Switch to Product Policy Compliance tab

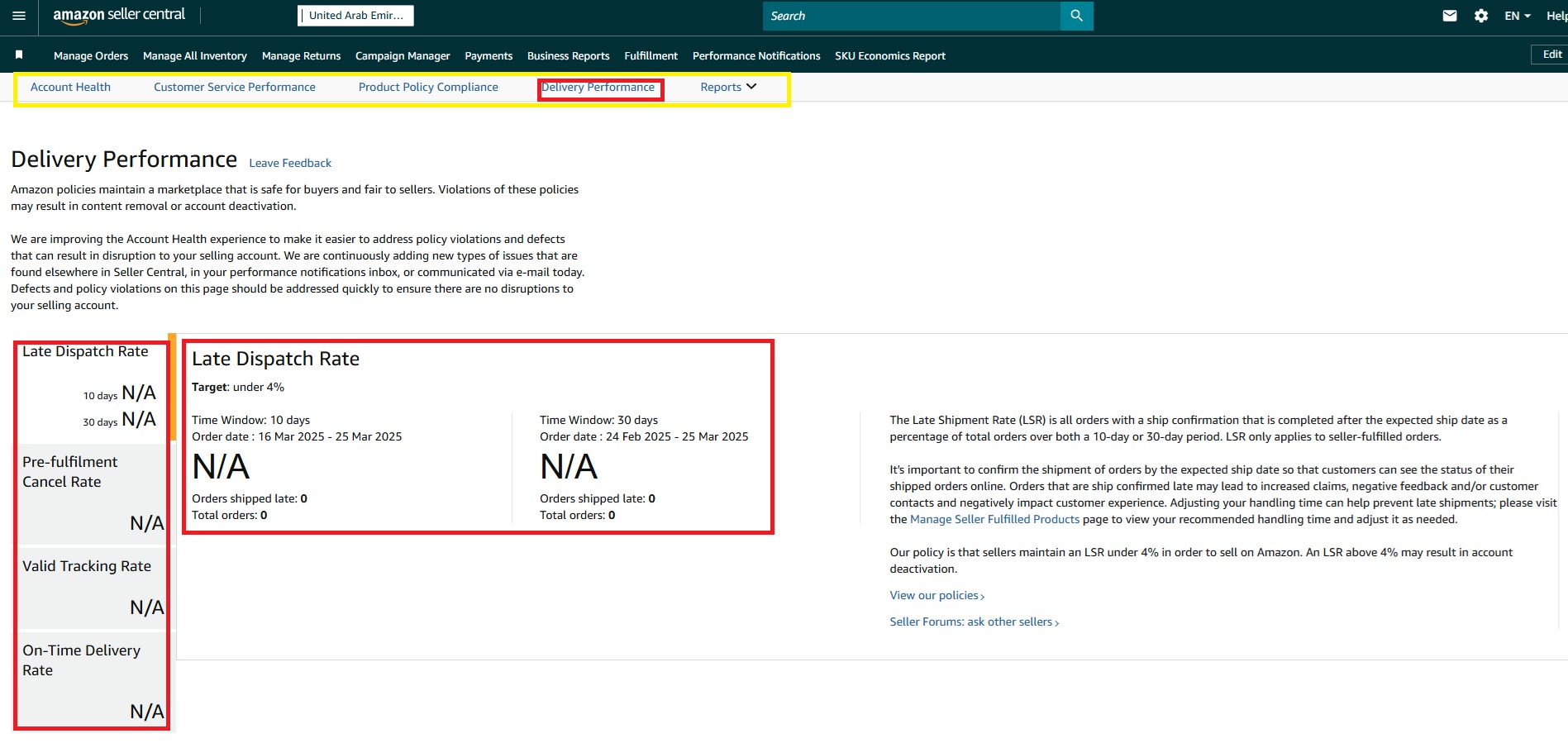click(x=428, y=87)
